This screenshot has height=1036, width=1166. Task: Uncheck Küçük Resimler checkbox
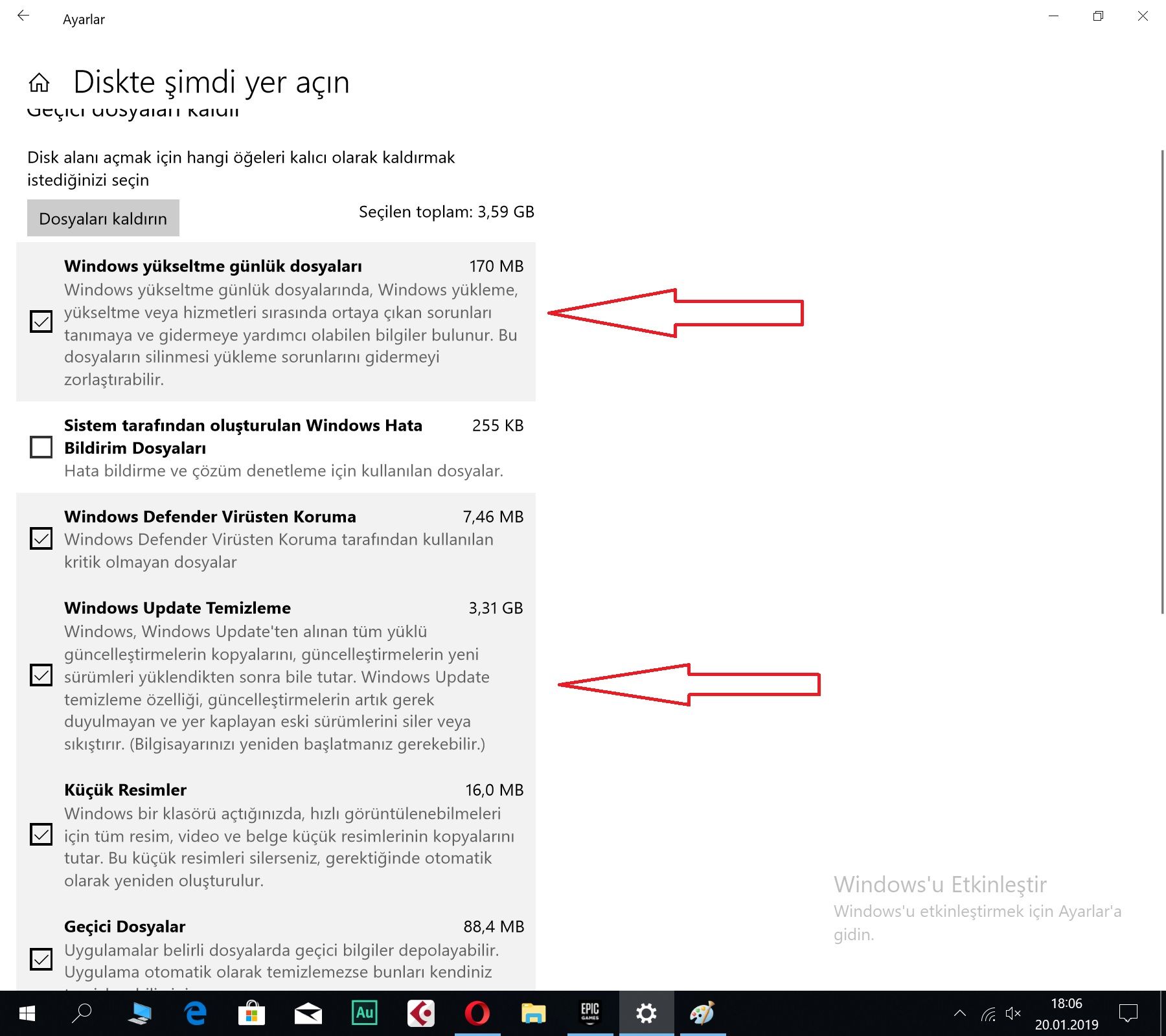click(41, 835)
